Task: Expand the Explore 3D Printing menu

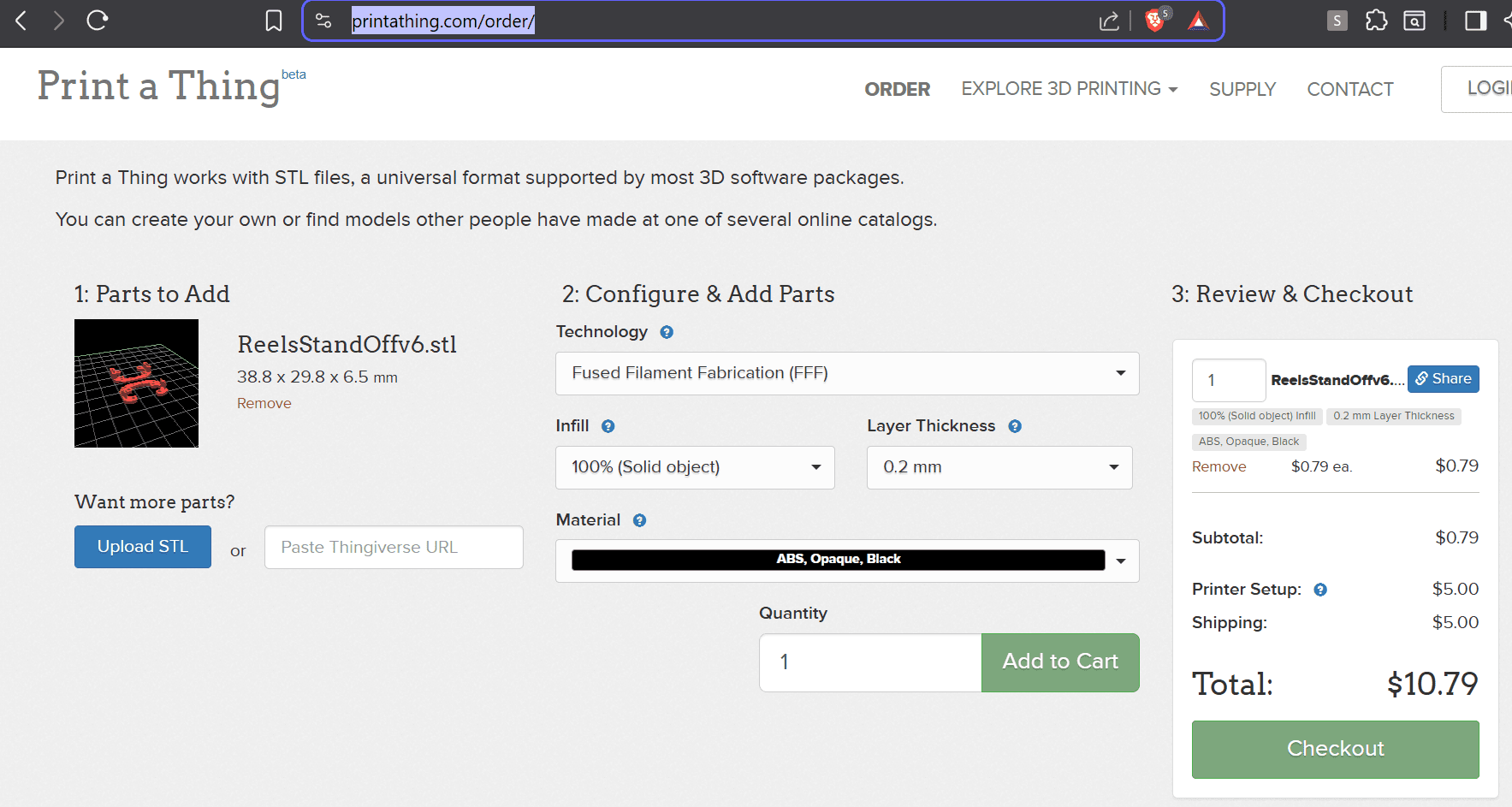Action: click(x=1070, y=89)
